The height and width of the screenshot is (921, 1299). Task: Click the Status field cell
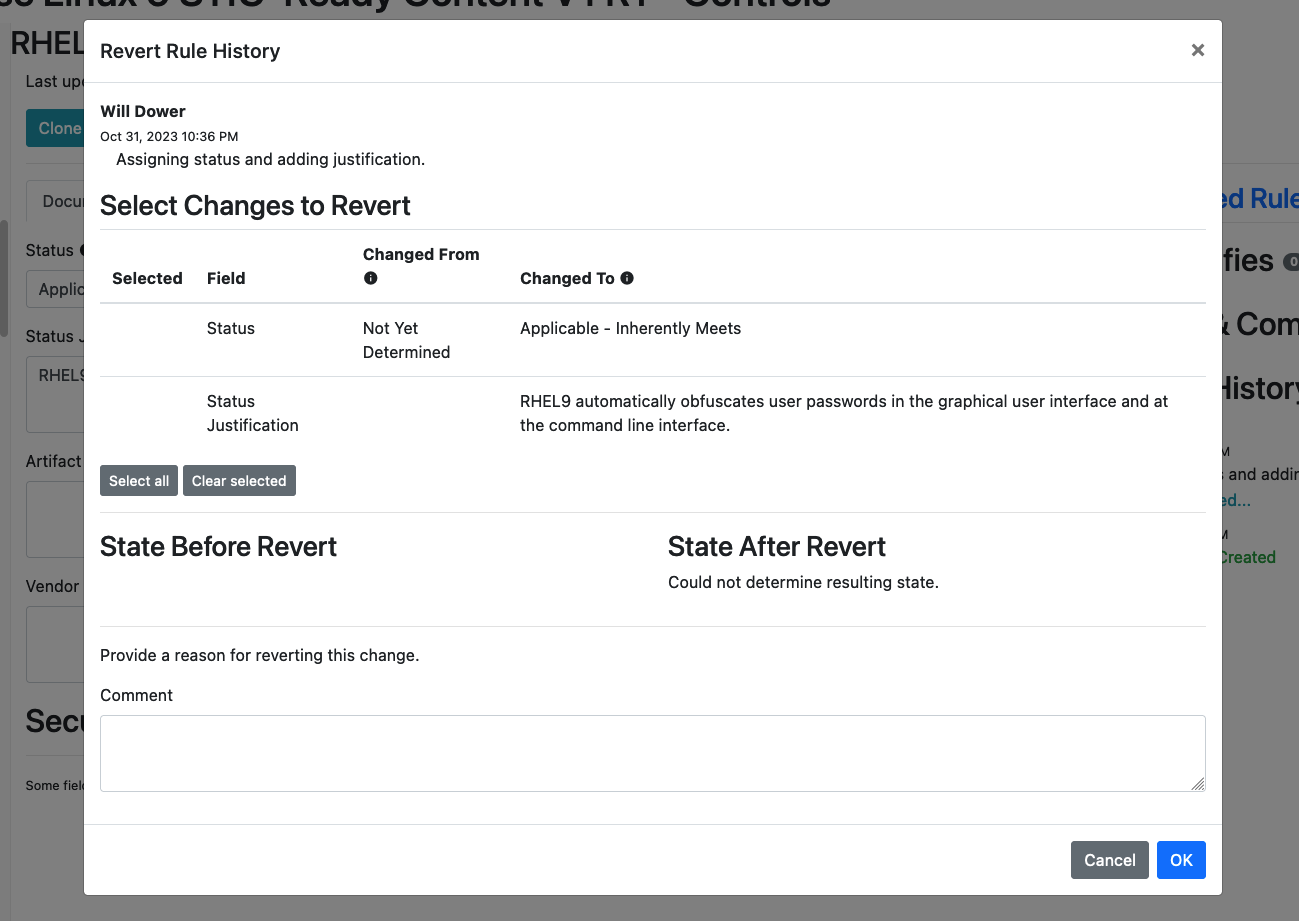pos(231,328)
